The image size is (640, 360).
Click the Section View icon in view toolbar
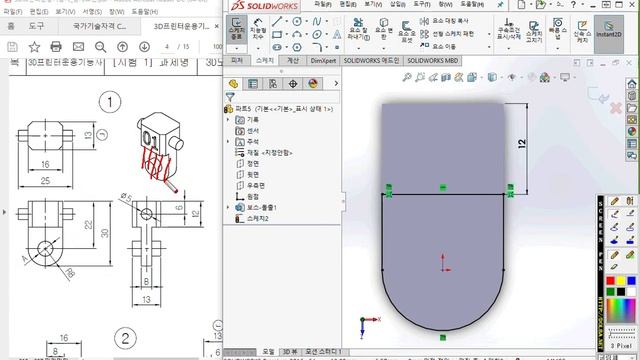point(446,77)
